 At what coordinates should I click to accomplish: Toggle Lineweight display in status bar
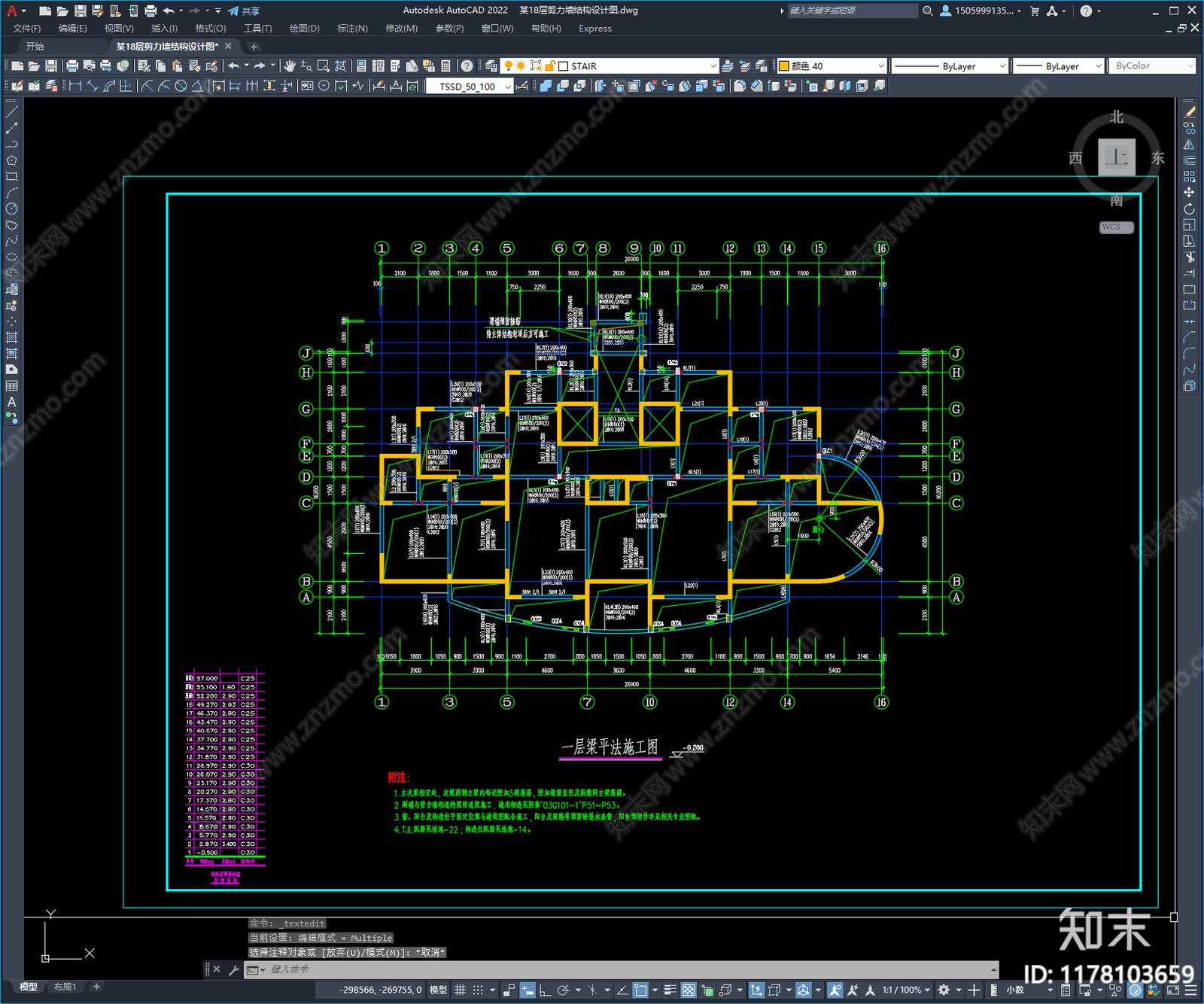click(x=670, y=990)
